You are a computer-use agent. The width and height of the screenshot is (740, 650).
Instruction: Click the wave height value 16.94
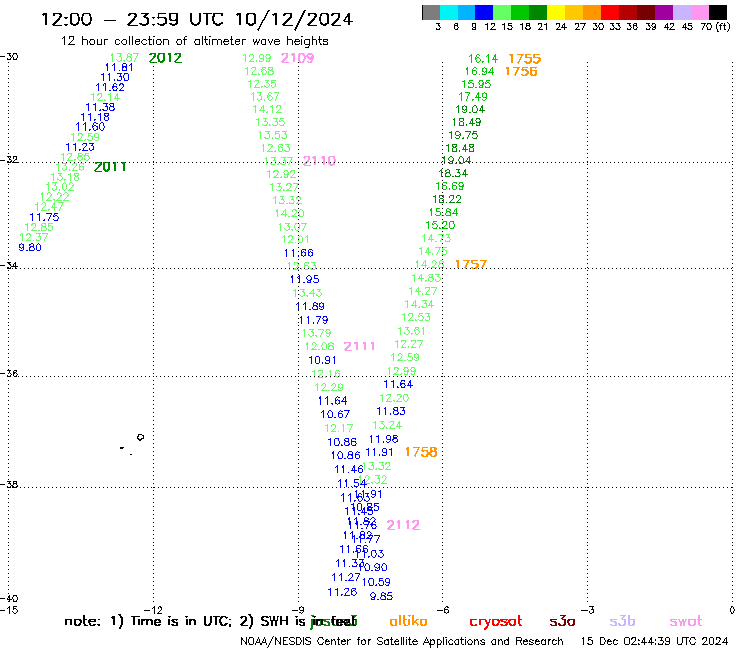479,71
